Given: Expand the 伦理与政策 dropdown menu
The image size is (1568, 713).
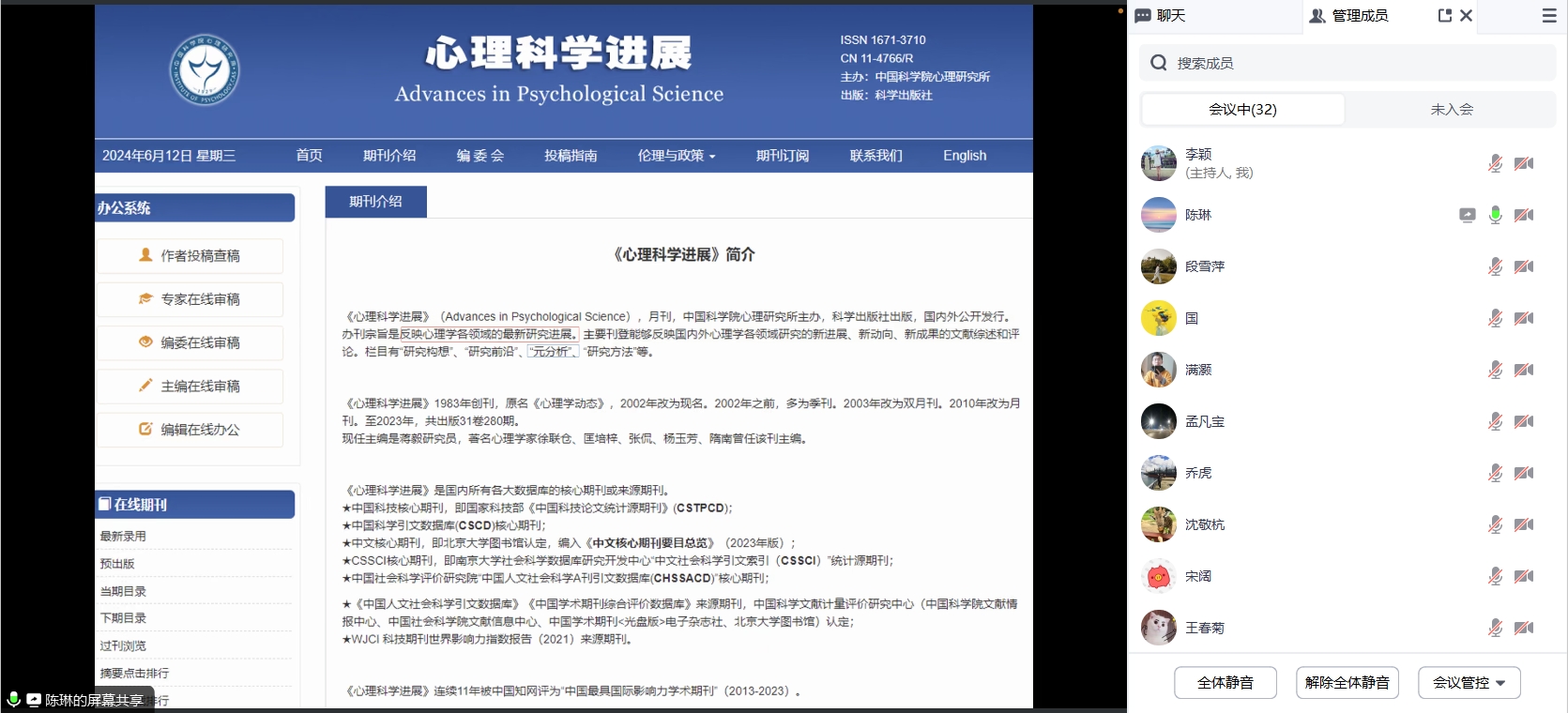Looking at the screenshot, I should click(676, 156).
